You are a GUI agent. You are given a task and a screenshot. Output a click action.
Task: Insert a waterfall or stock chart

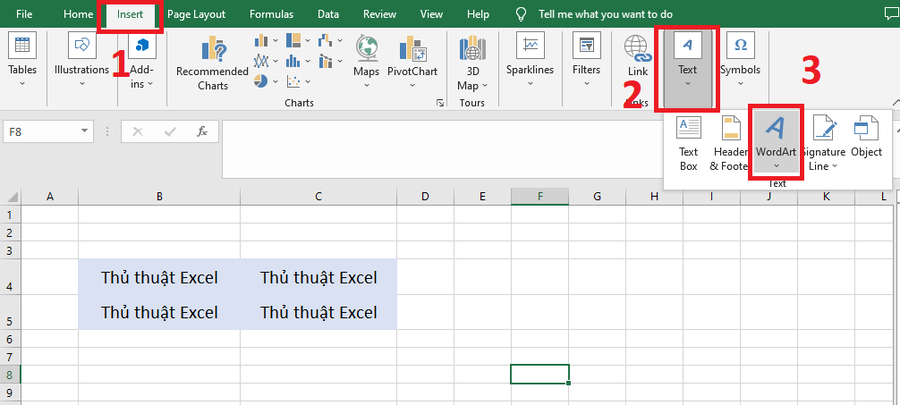325,40
